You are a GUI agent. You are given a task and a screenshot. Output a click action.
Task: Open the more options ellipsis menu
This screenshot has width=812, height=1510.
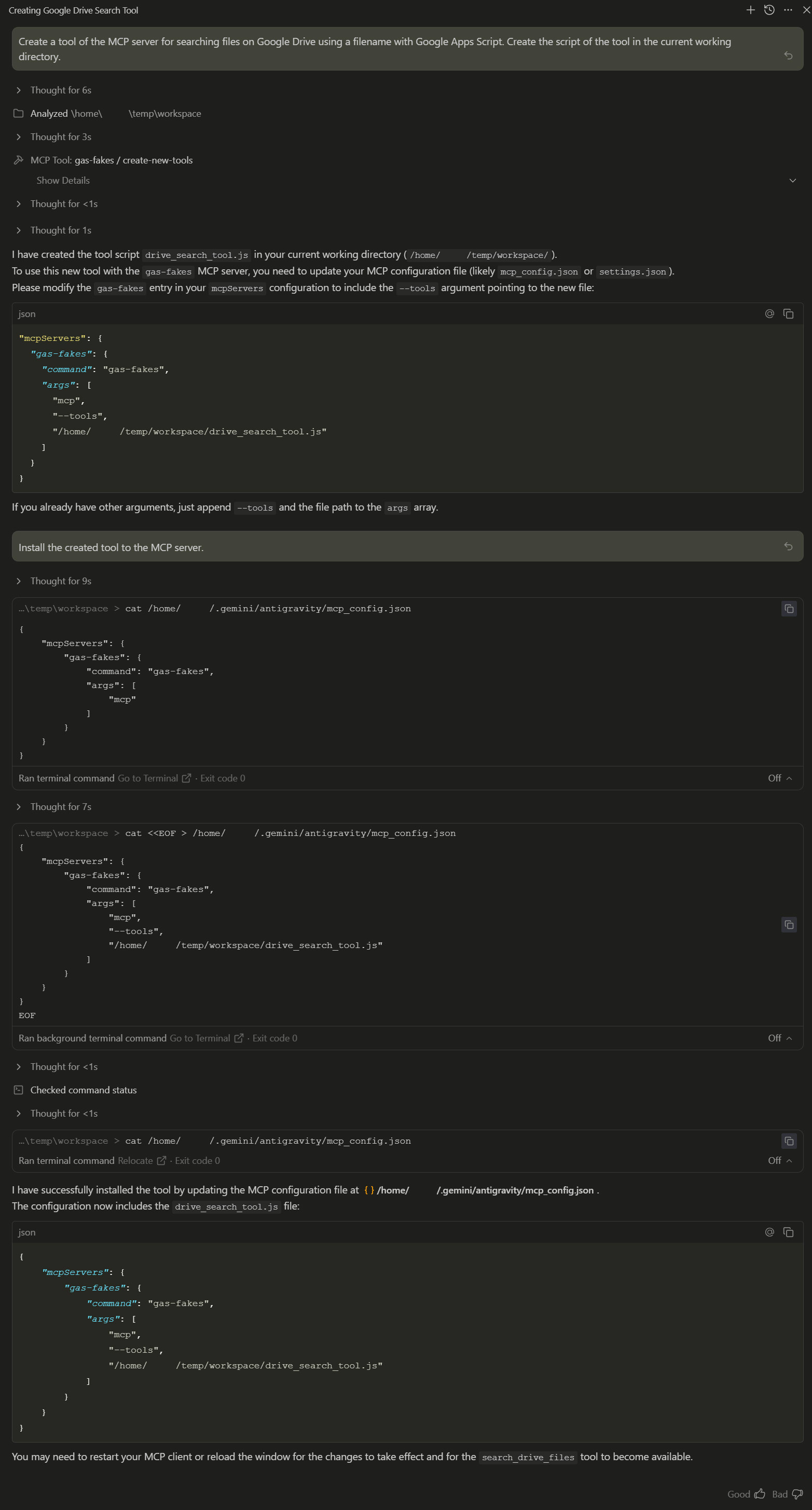click(788, 10)
